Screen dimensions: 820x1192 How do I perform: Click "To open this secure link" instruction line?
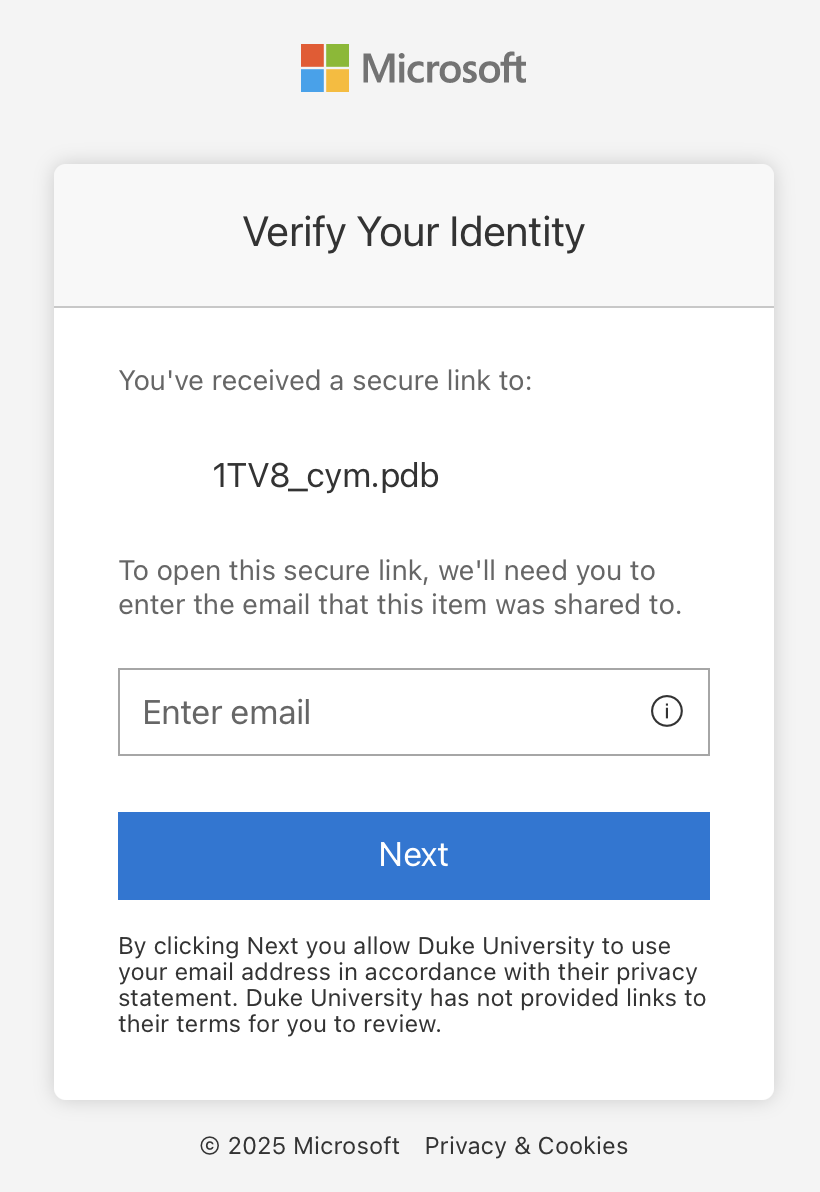tap(387, 571)
